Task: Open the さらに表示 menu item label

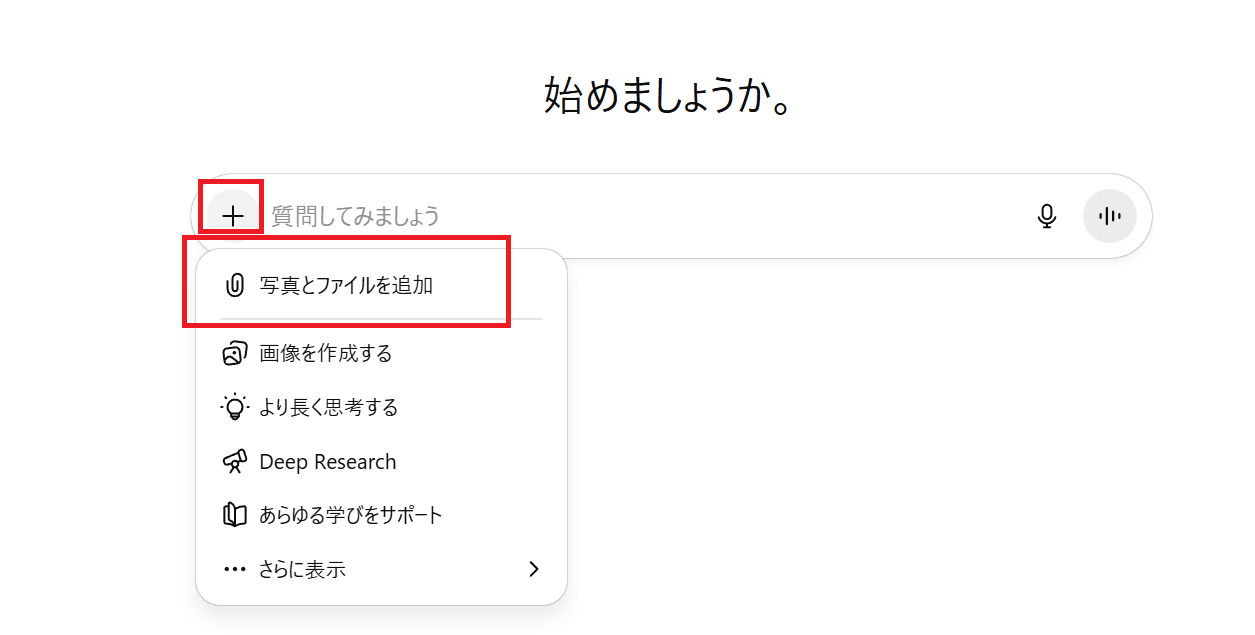Action: point(302,569)
